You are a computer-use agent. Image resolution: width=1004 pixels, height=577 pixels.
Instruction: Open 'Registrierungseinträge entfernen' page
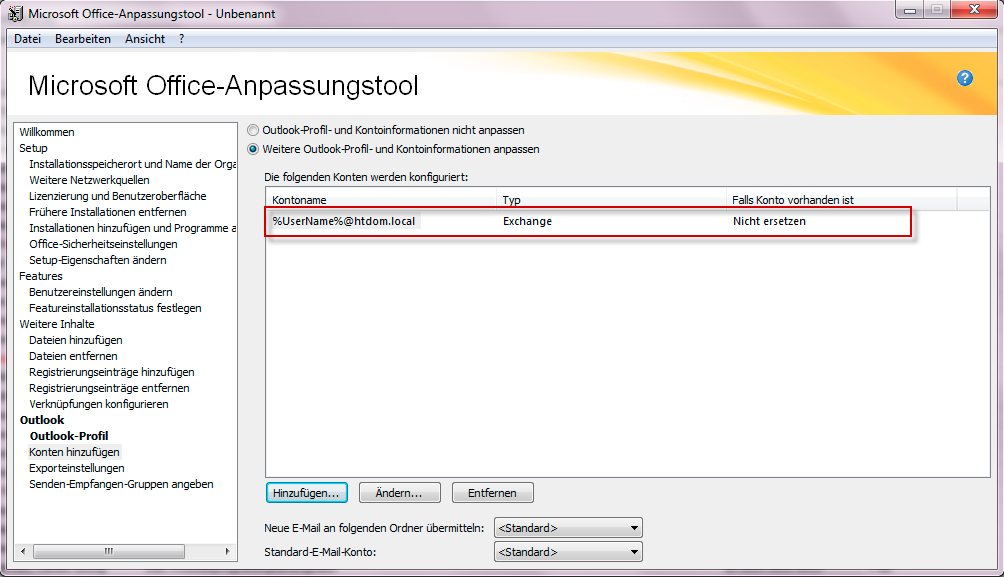tap(109, 388)
